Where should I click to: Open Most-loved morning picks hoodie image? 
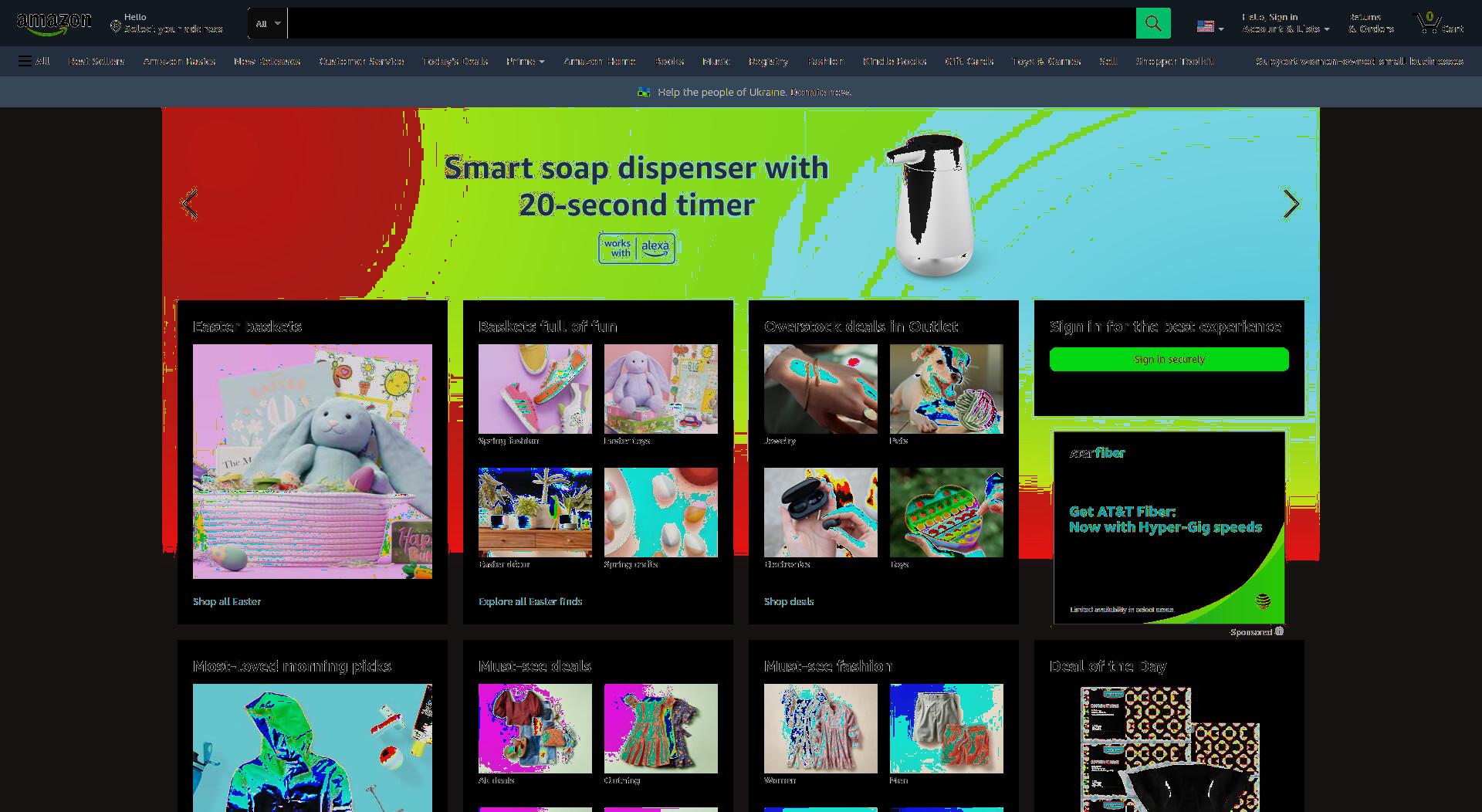click(313, 748)
